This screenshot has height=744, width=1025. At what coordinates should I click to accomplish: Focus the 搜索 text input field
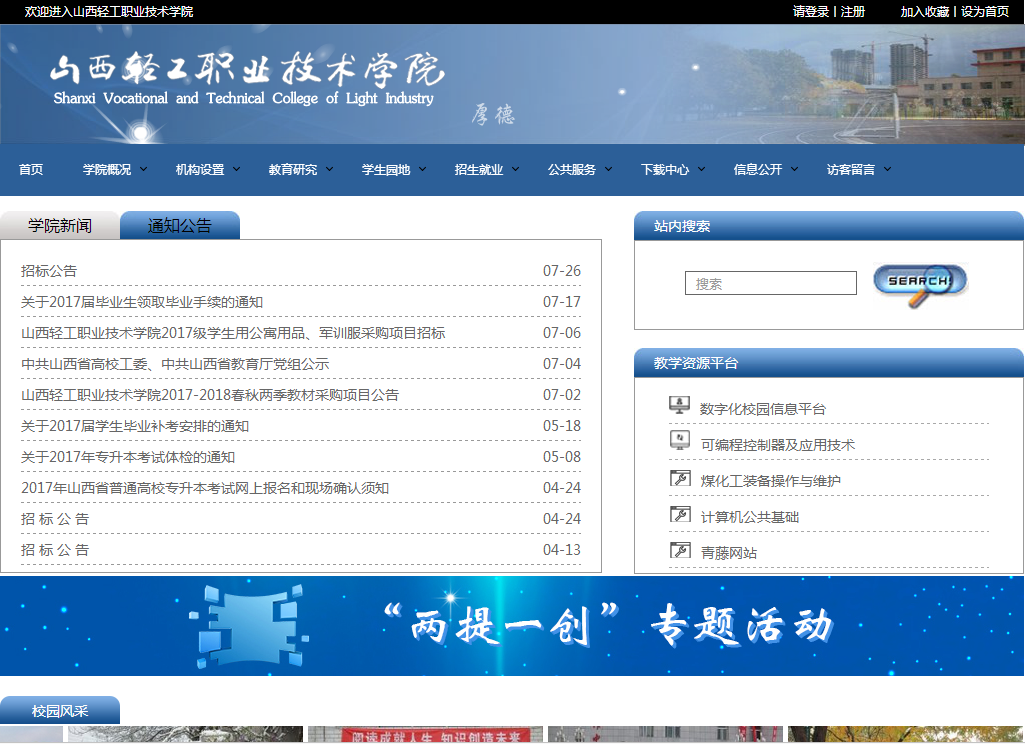770,284
